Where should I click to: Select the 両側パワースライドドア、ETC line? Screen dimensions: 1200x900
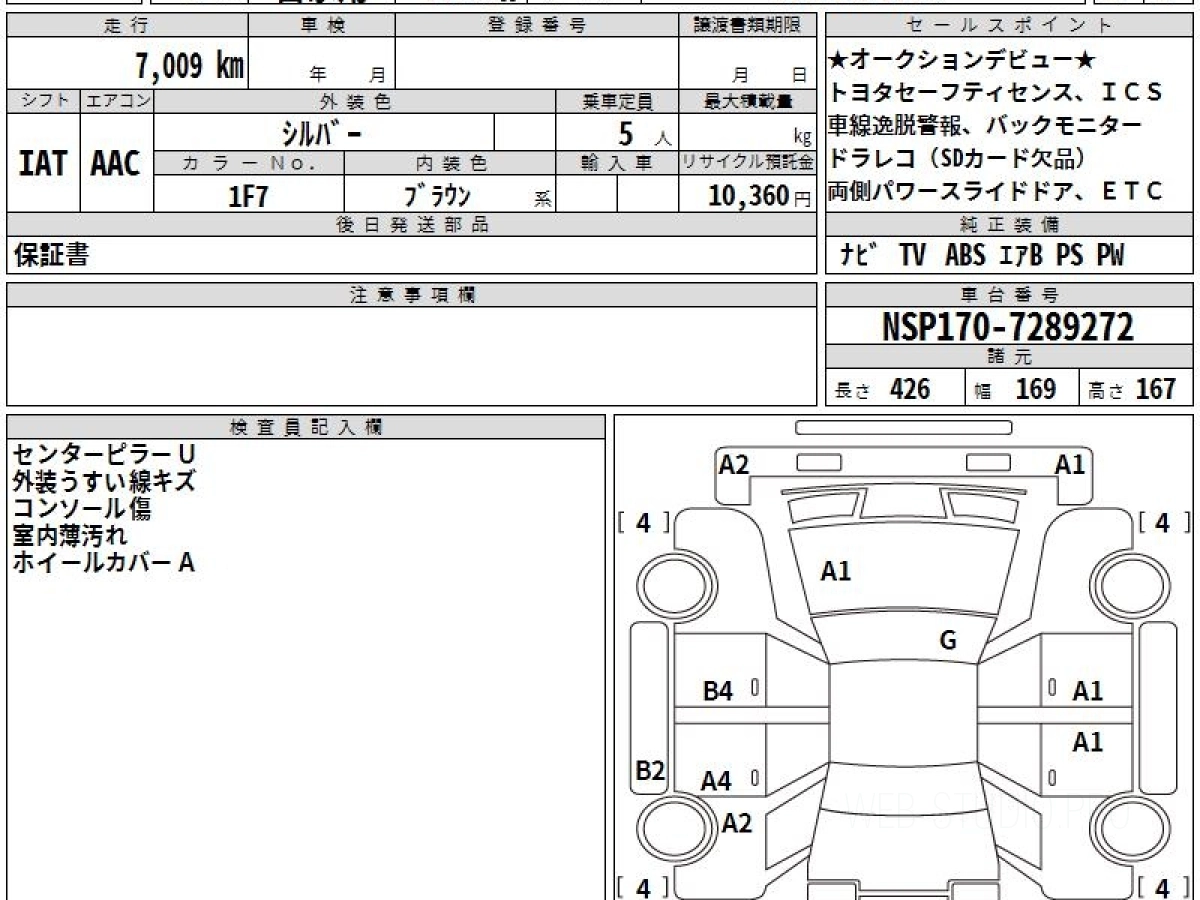pyautogui.click(x=996, y=191)
